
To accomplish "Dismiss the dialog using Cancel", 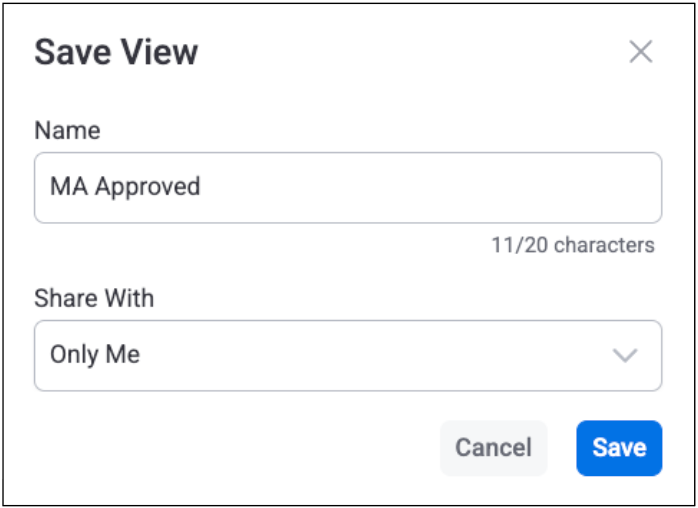I will point(493,447).
